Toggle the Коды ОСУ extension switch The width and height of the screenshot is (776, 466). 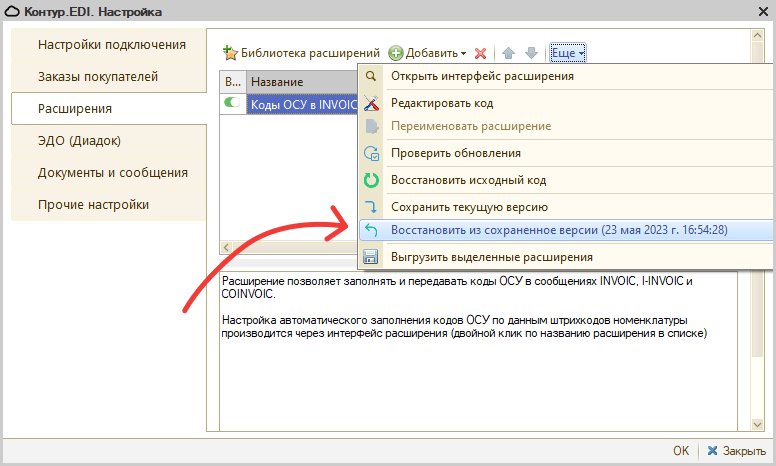click(x=232, y=102)
